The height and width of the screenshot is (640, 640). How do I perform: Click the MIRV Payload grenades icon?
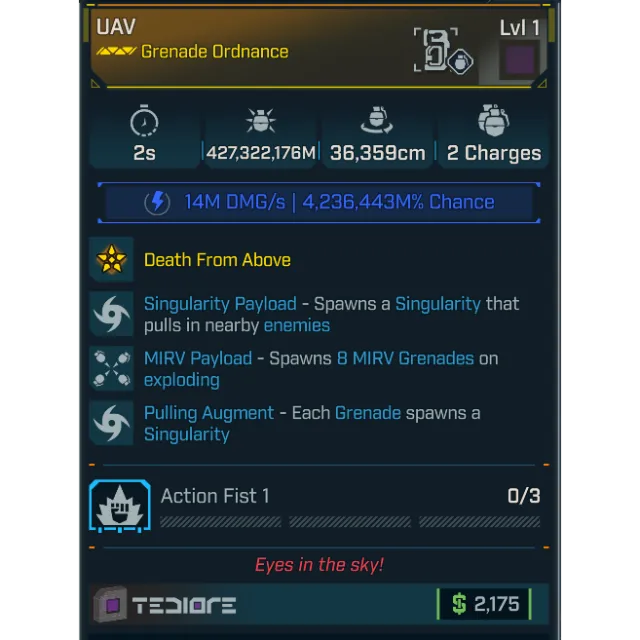coord(111,368)
